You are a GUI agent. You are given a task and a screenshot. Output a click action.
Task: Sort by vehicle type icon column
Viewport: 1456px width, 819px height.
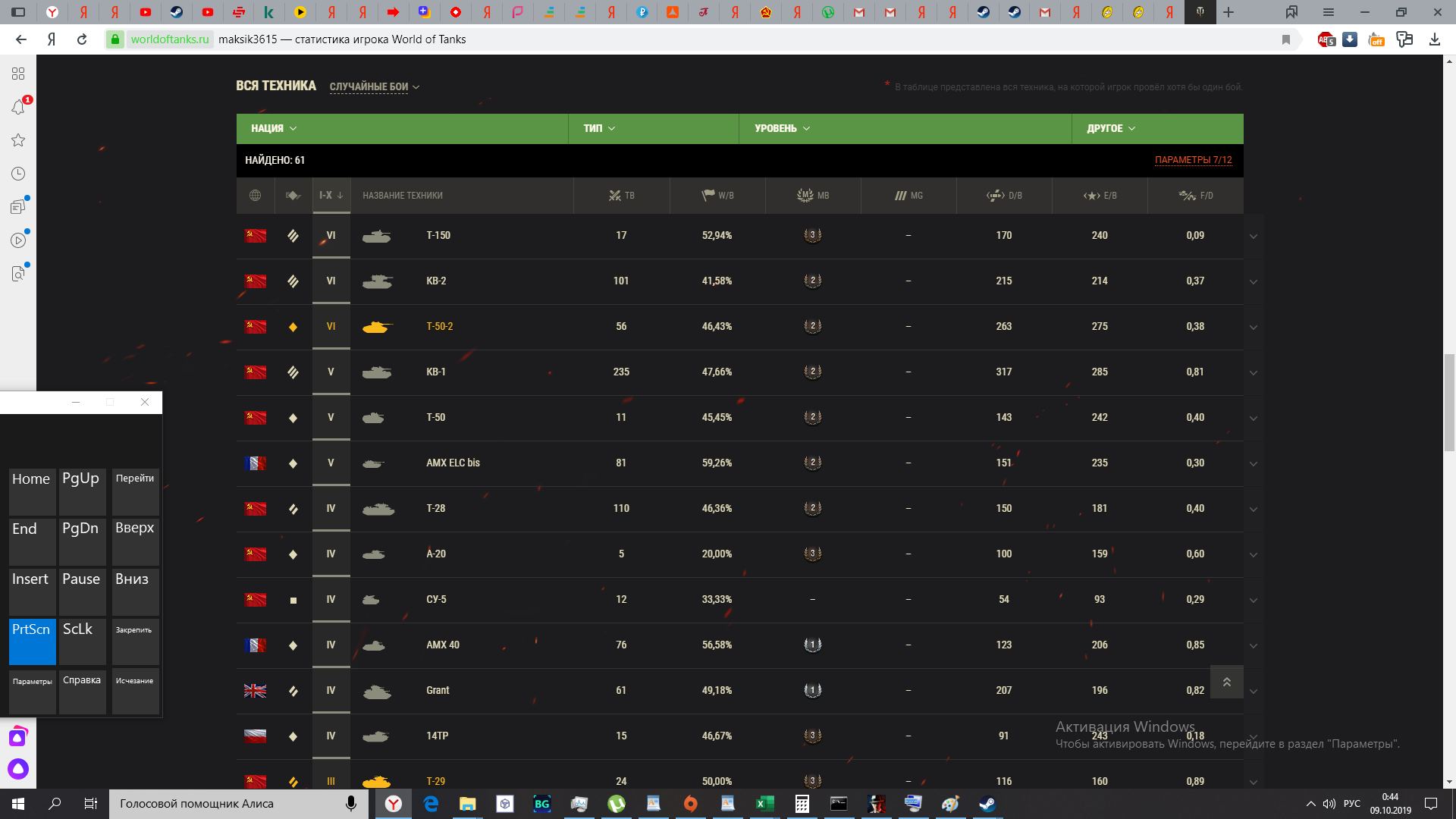coord(293,196)
